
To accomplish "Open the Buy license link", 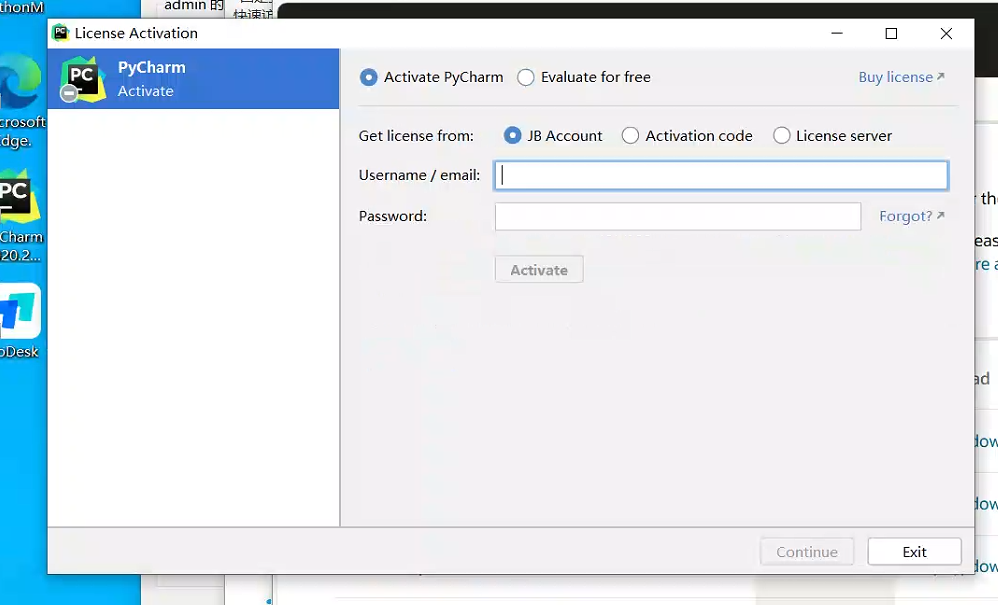I will pos(901,77).
